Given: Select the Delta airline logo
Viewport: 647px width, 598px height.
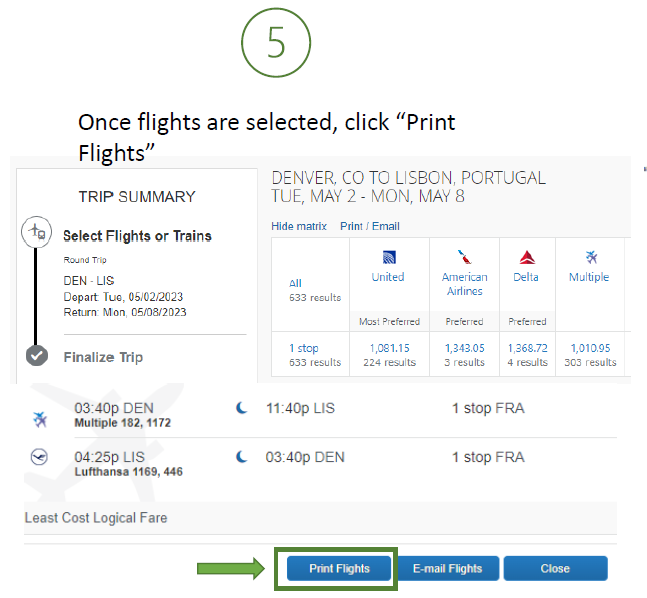Looking at the screenshot, I should (x=526, y=258).
